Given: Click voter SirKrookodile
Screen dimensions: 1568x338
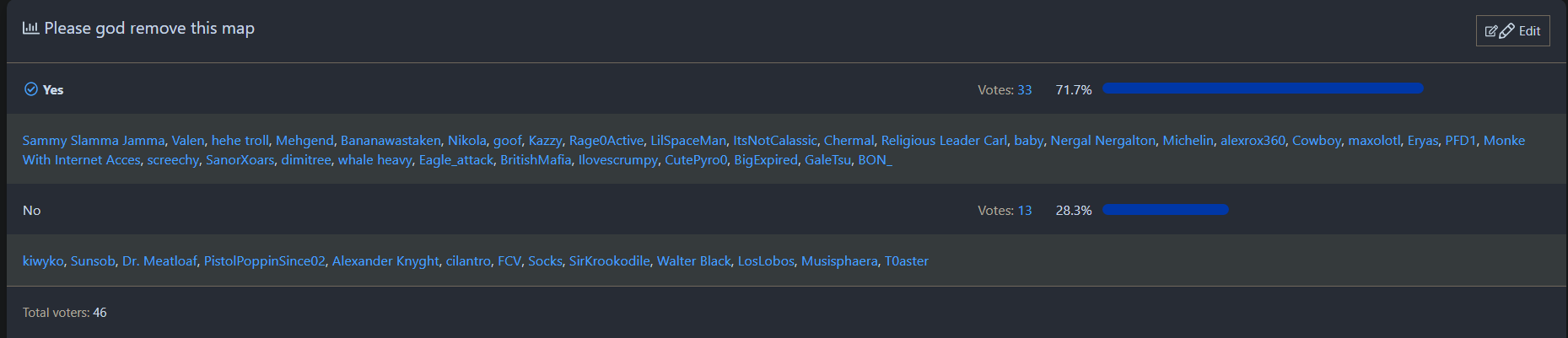Looking at the screenshot, I should [609, 261].
